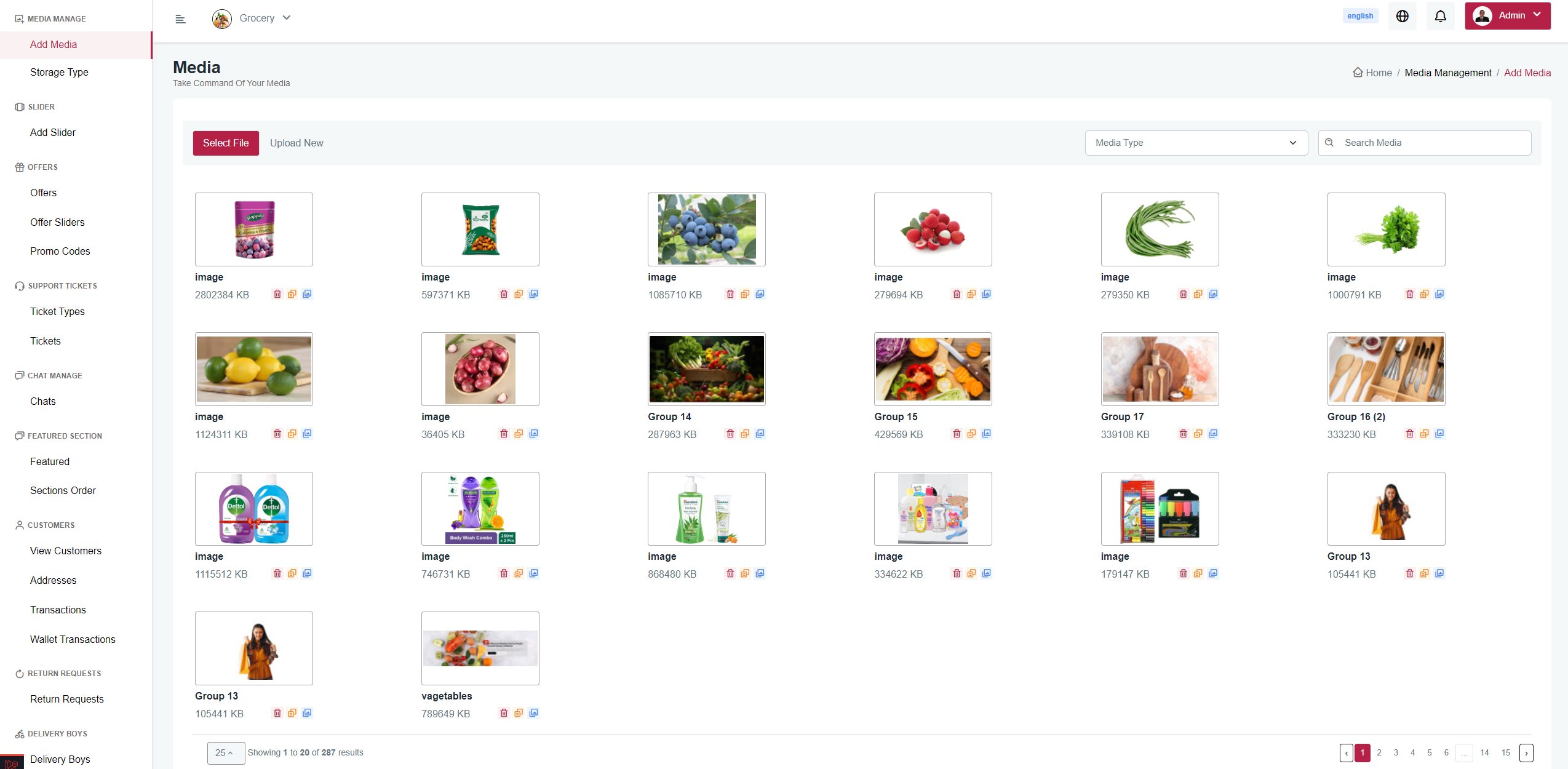Viewport: 1568px width, 769px height.
Task: Click the orange copy icon under Group 16 (2)
Action: coord(1425,434)
